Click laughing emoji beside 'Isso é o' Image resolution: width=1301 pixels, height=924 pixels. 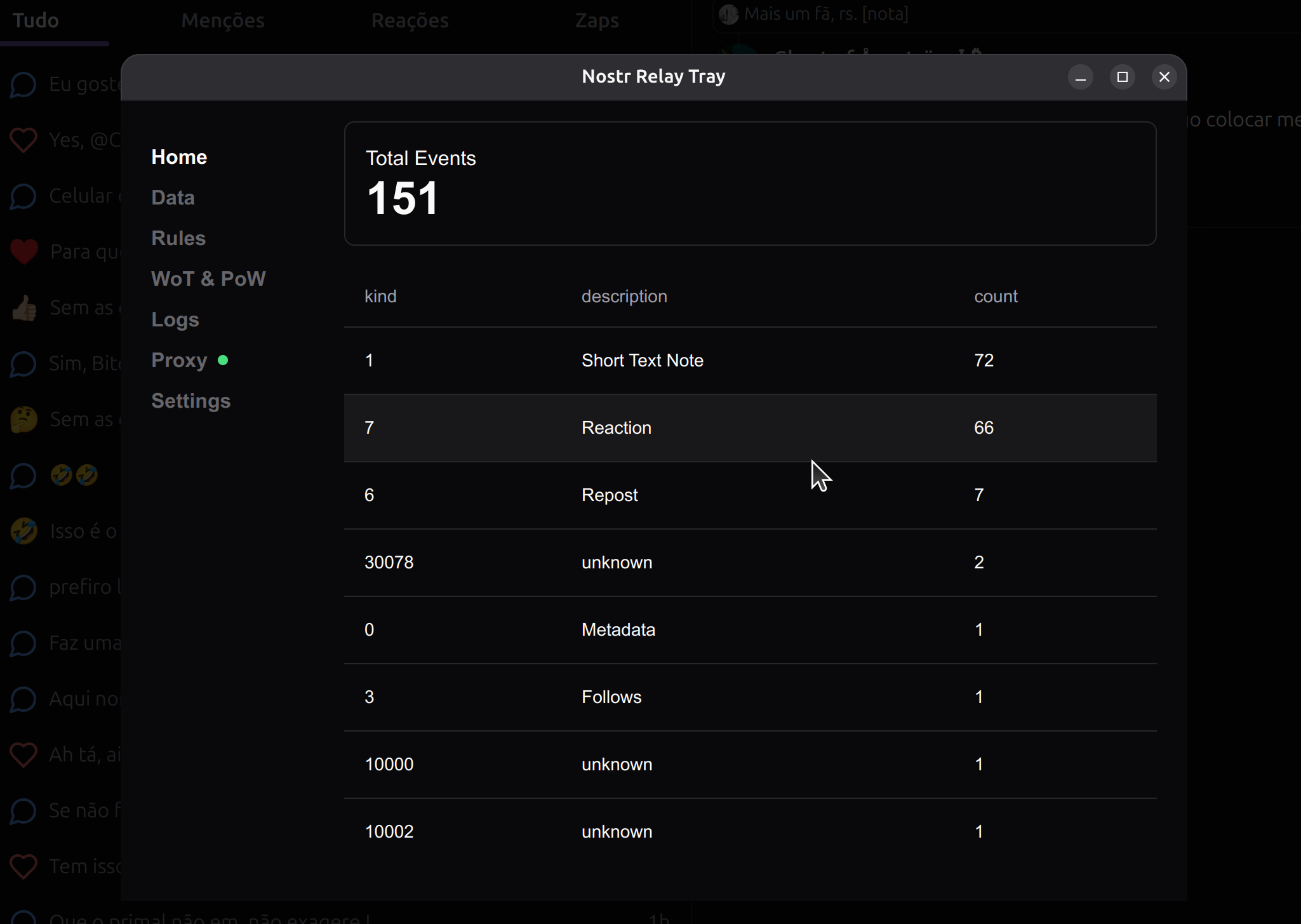pyautogui.click(x=24, y=532)
